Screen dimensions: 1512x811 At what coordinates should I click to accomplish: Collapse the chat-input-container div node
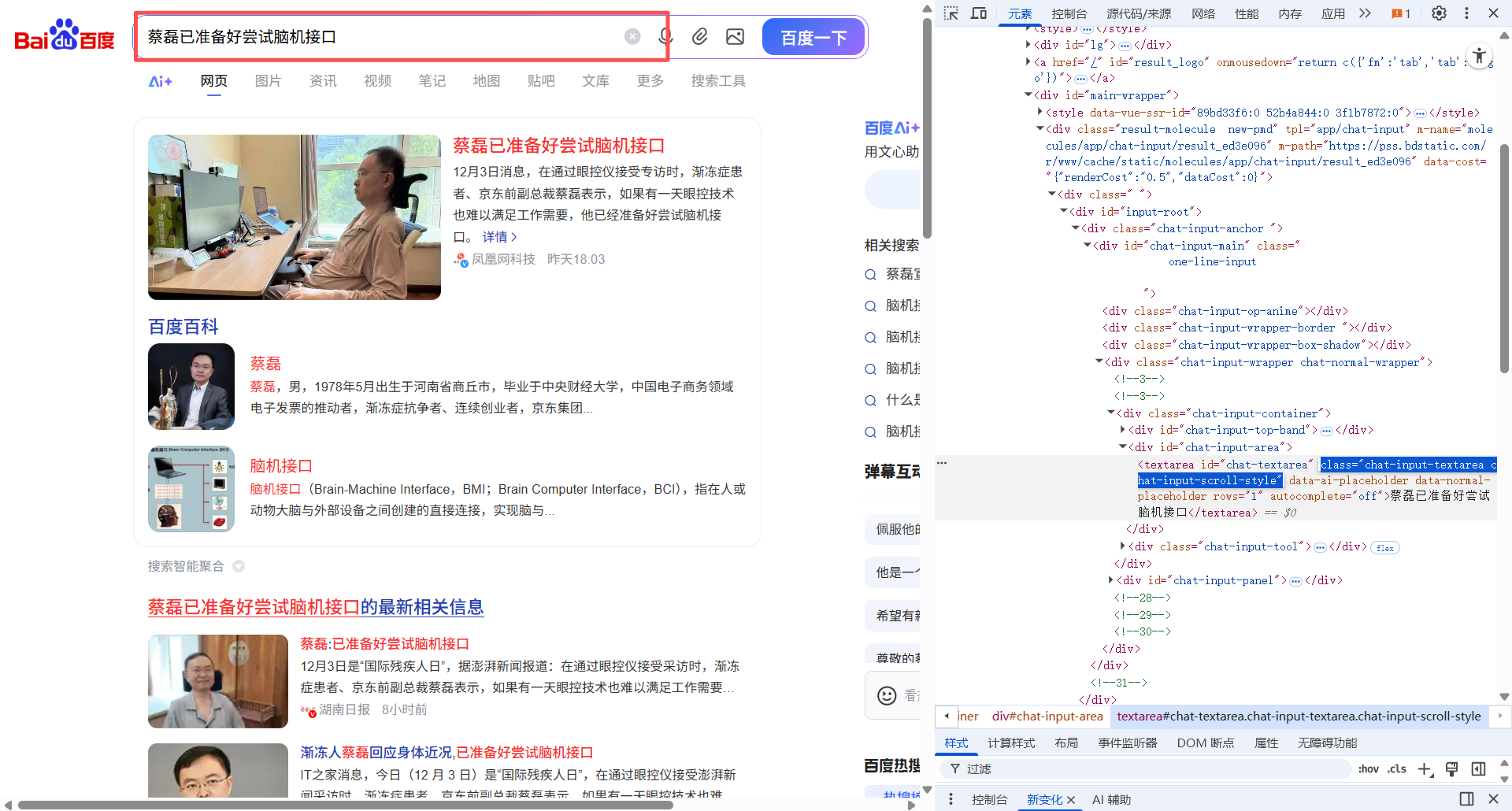click(1111, 413)
